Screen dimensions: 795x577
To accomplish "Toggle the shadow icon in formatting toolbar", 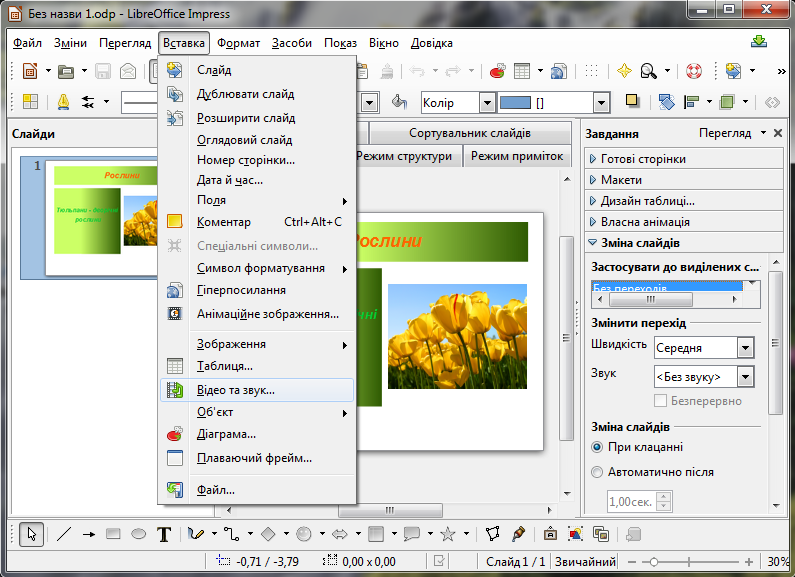I will tap(632, 101).
